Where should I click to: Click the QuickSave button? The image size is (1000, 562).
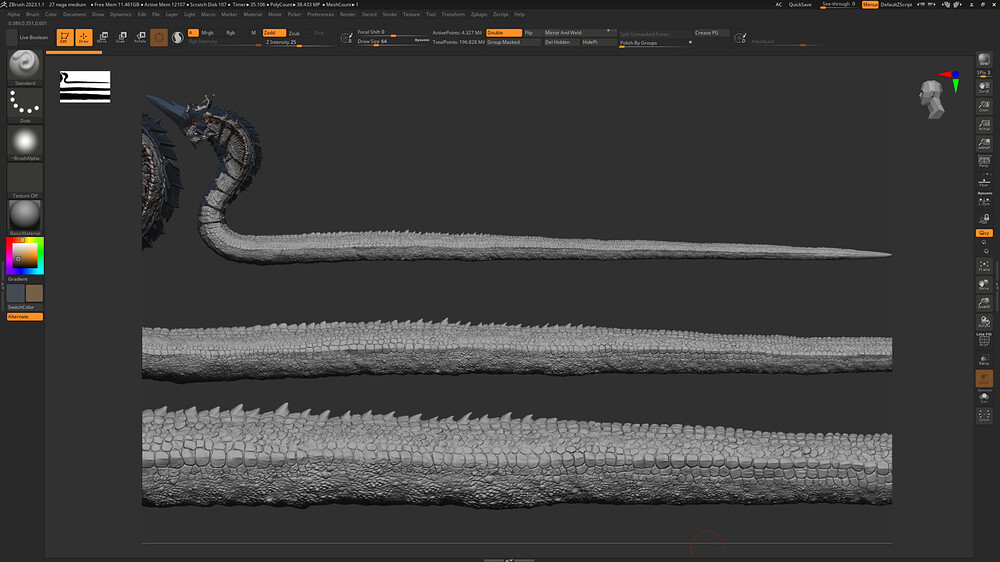point(800,5)
